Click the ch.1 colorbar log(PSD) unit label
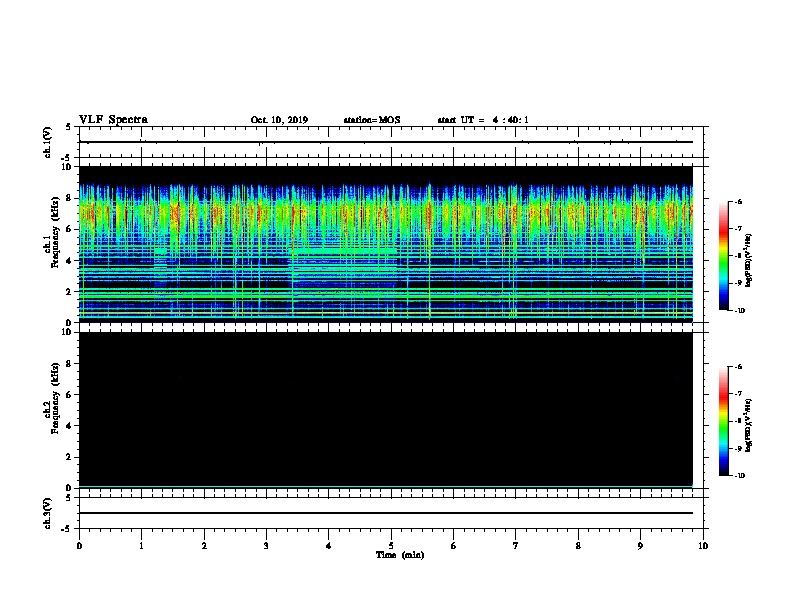 tap(749, 260)
